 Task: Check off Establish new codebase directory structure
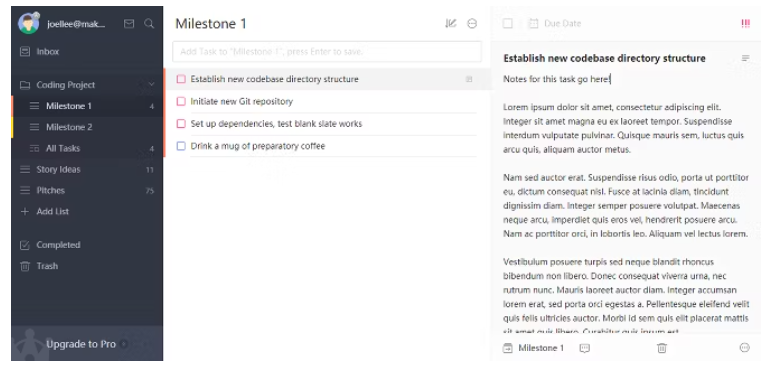[181, 79]
